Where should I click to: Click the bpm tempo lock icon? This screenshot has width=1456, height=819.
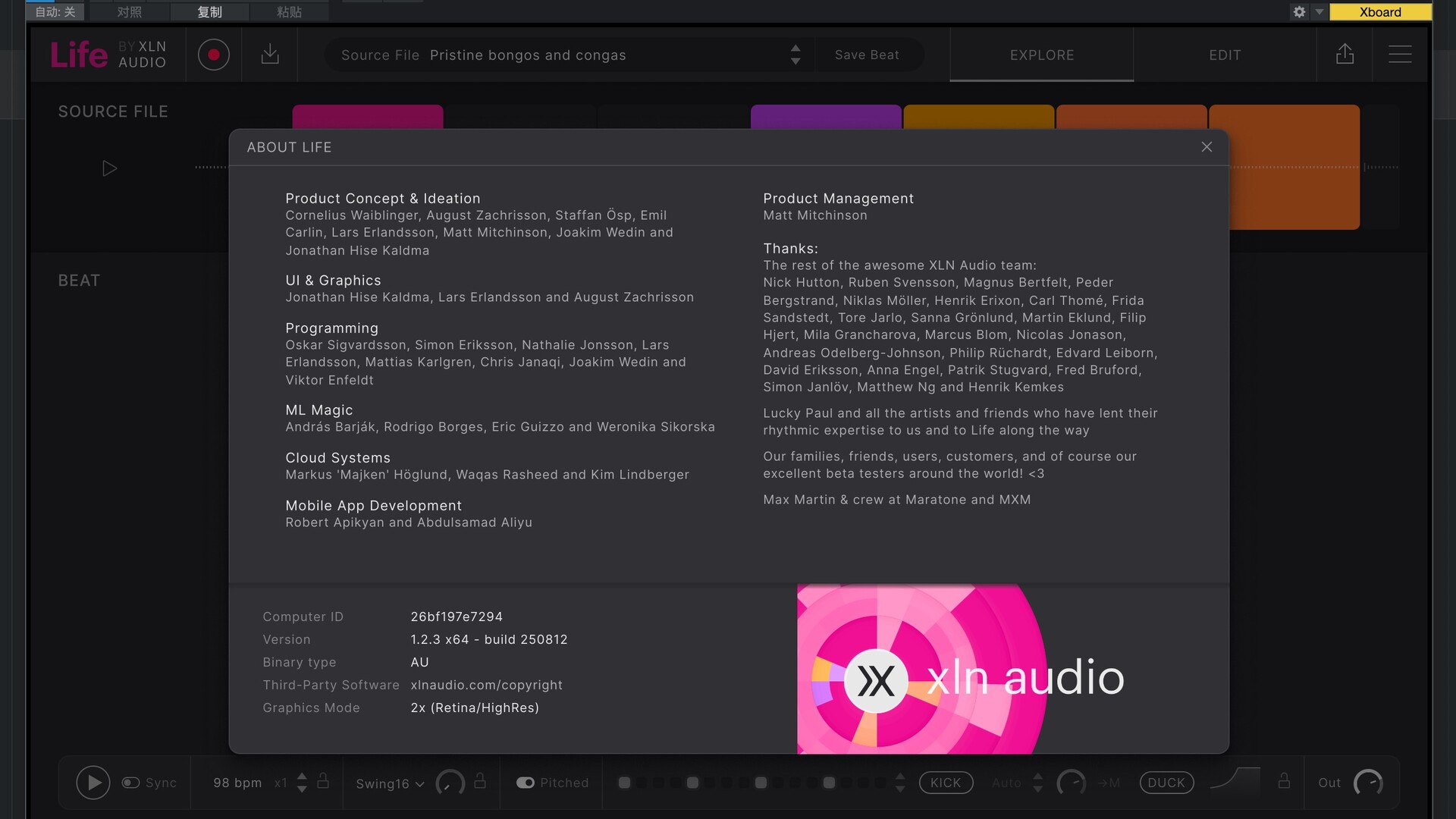coord(323,781)
